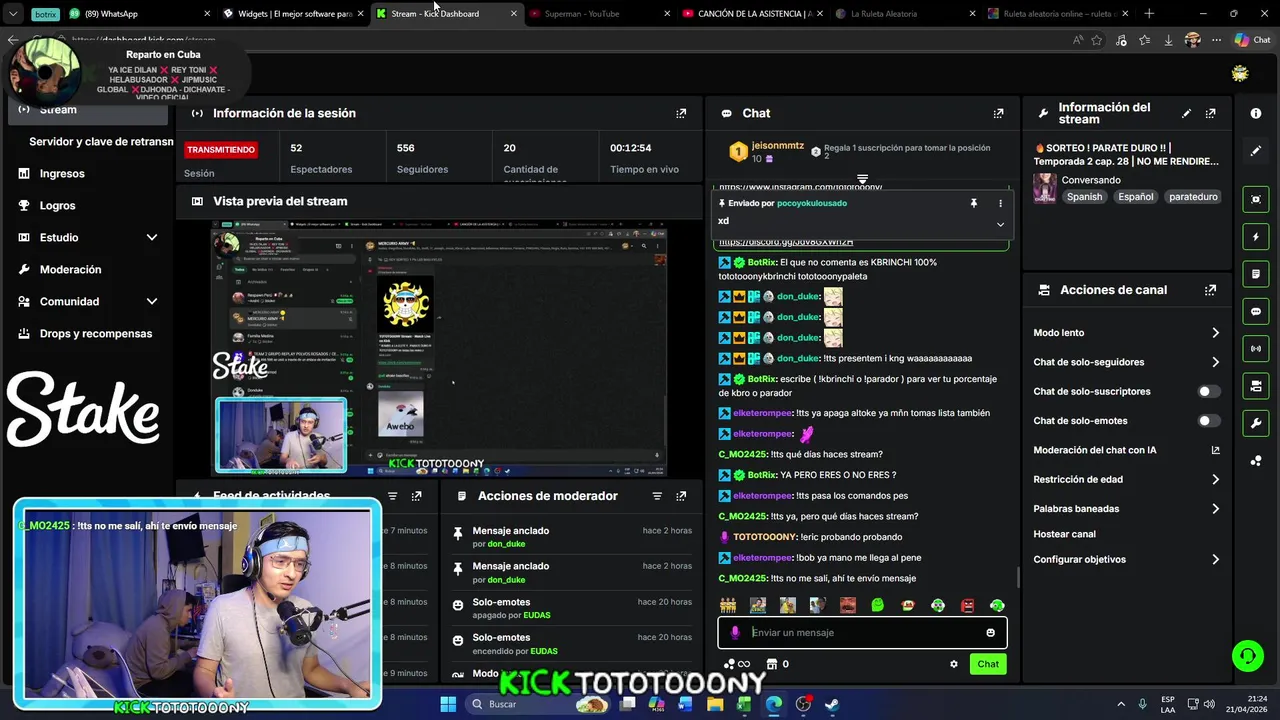Pop out the Acciones de canal panel

(x=1211, y=290)
